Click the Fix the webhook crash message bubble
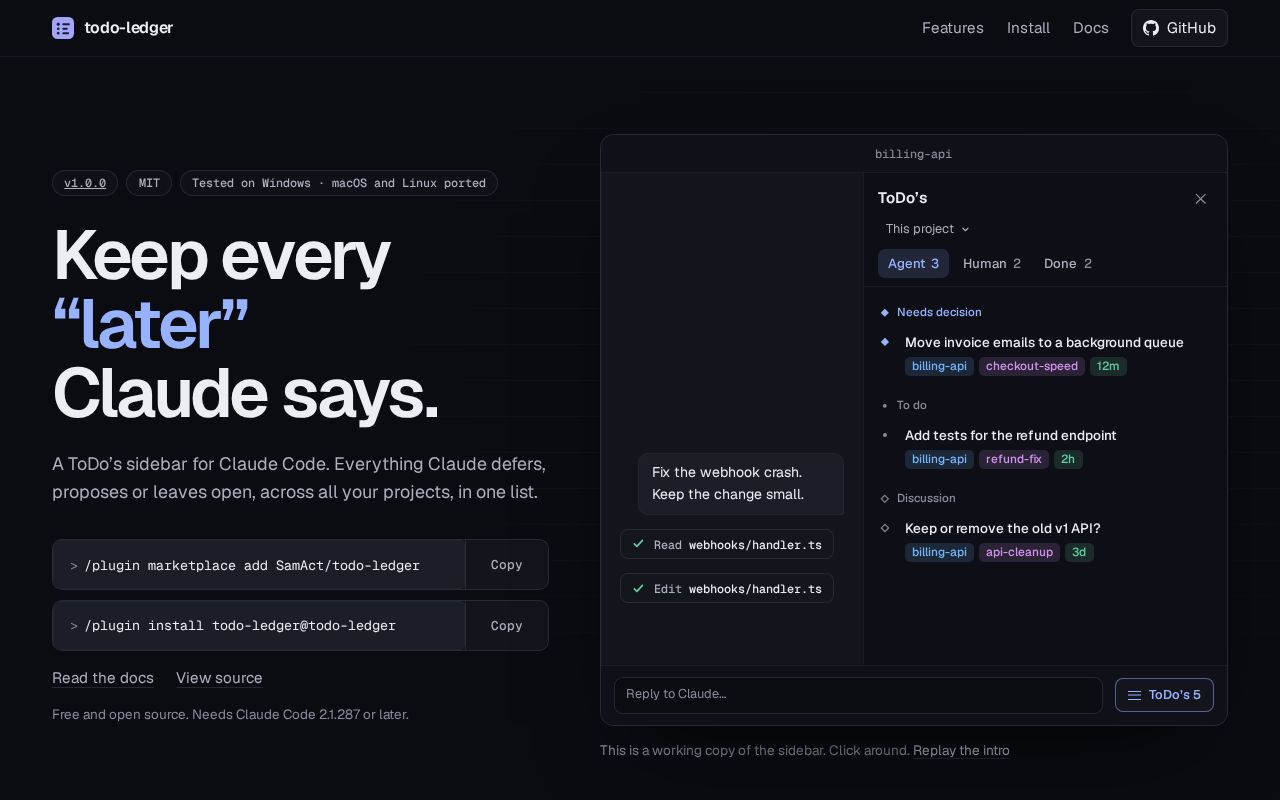 (741, 484)
